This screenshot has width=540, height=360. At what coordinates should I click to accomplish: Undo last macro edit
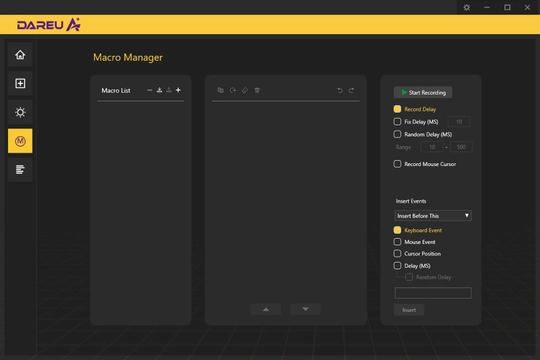click(340, 90)
